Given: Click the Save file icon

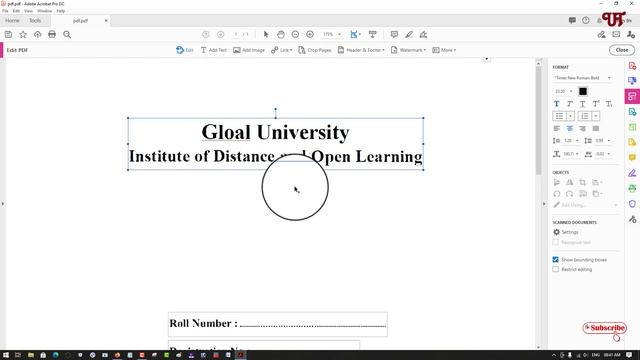Looking at the screenshot, I should click(x=8, y=35).
